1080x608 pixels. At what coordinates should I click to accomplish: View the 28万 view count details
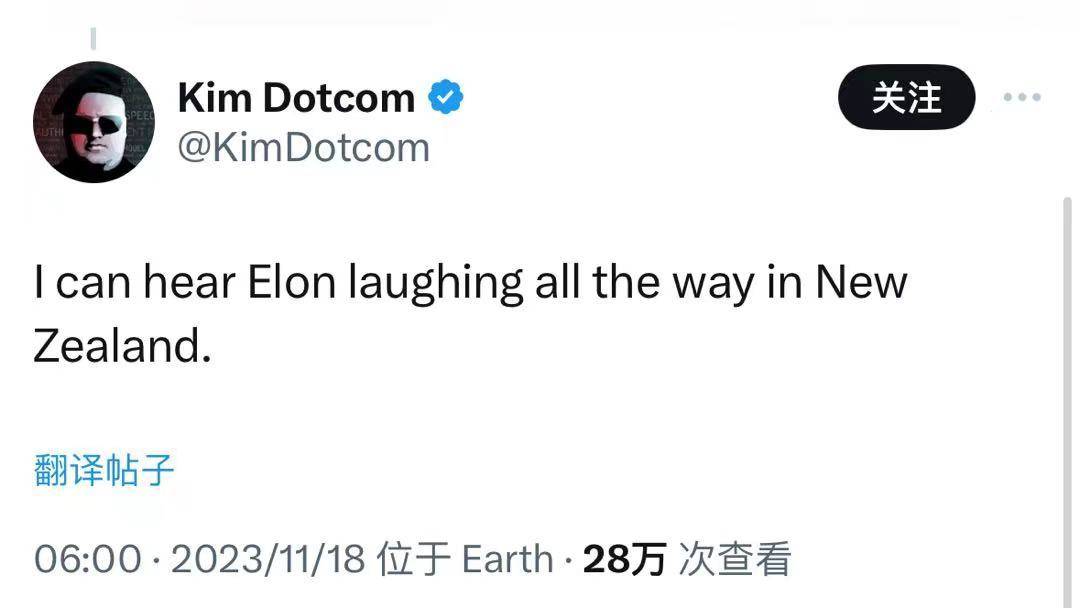coord(624,558)
